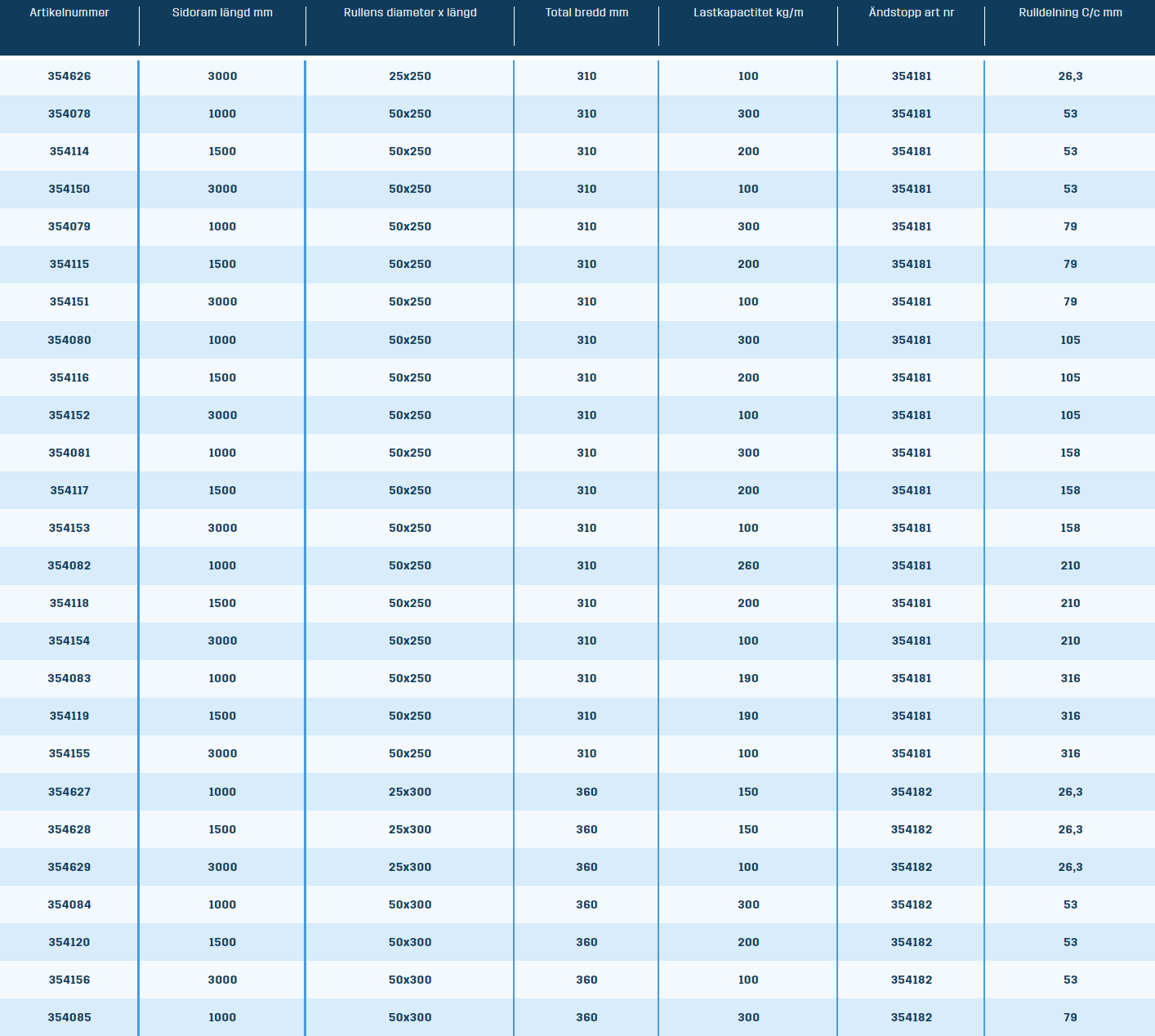This screenshot has width=1155, height=1036.
Task: Click load capacity 150 in row 354627
Action: (x=748, y=792)
